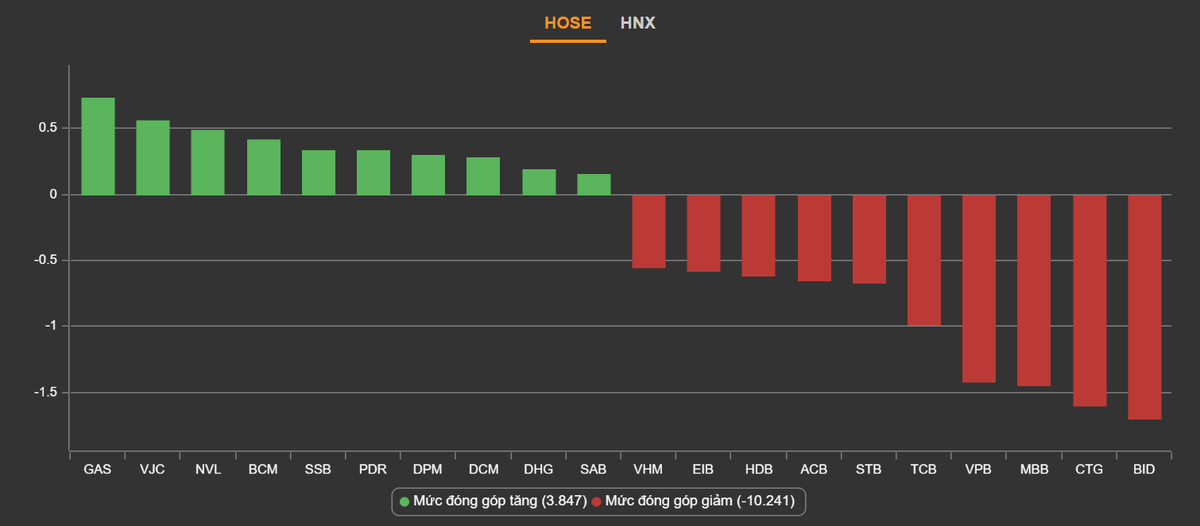The height and width of the screenshot is (526, 1200).
Task: Toggle the green Mức đóng góp tăng legend
Action: 499,501
